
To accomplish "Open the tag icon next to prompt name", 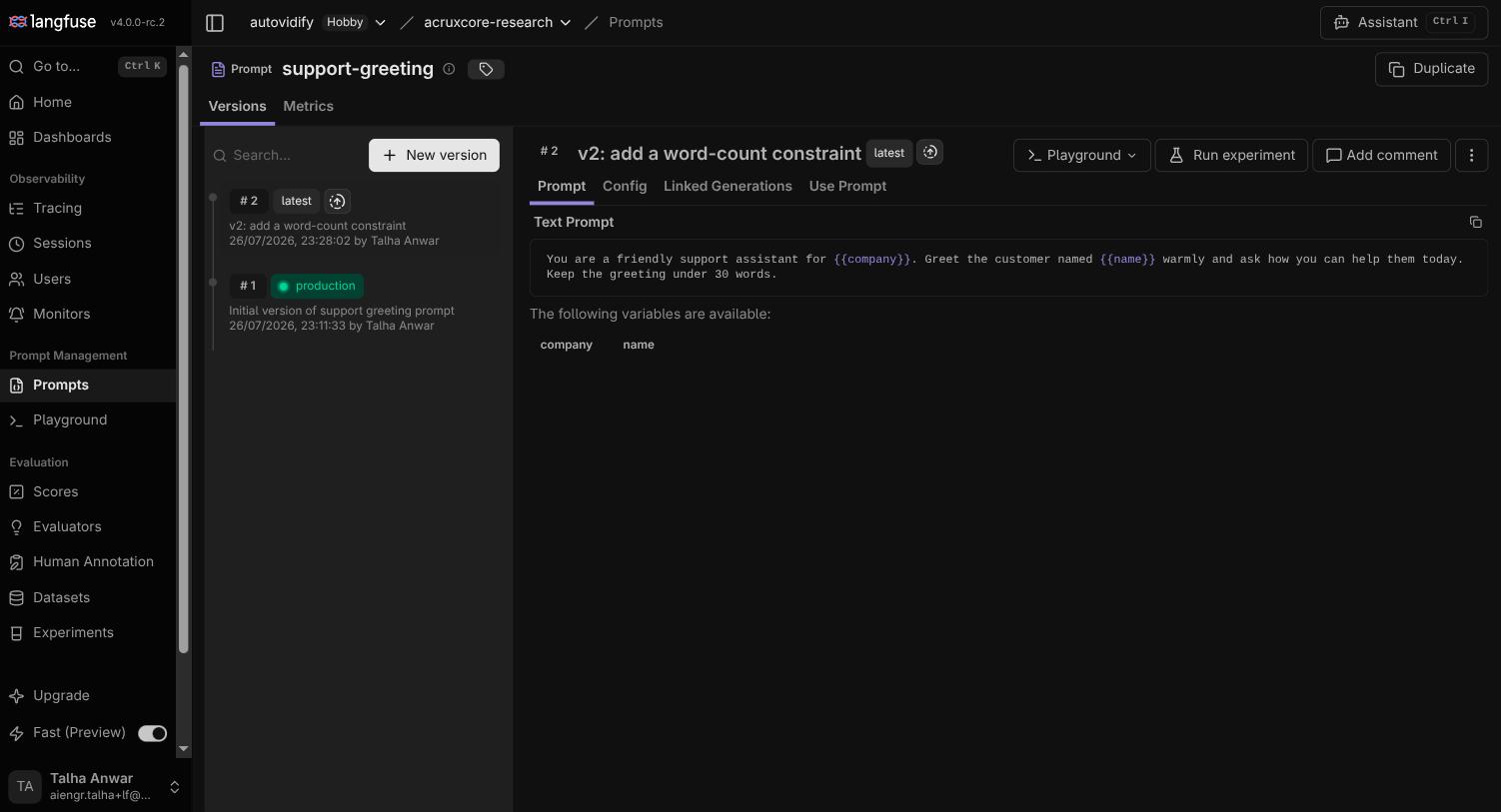I will (x=486, y=69).
